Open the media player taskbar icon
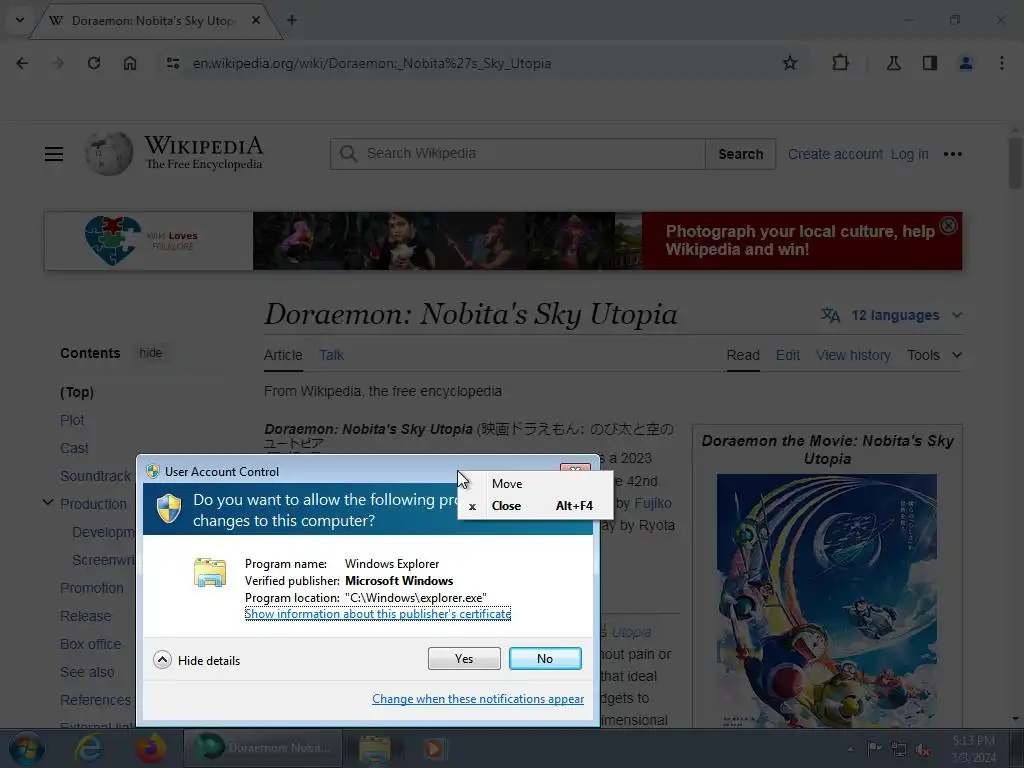Screen dimensions: 1024x768 coord(434,748)
